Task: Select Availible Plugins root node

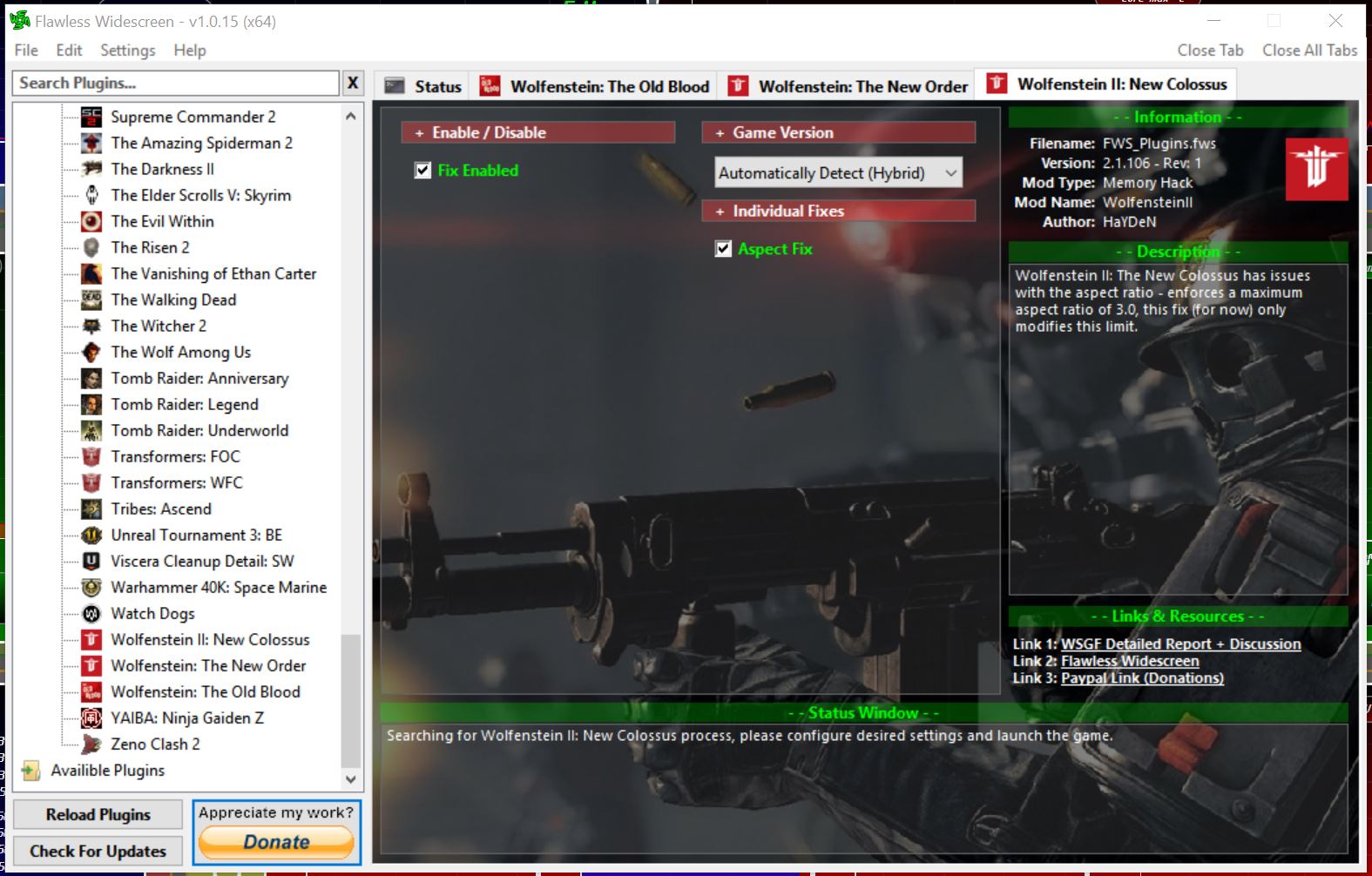Action: 107,771
